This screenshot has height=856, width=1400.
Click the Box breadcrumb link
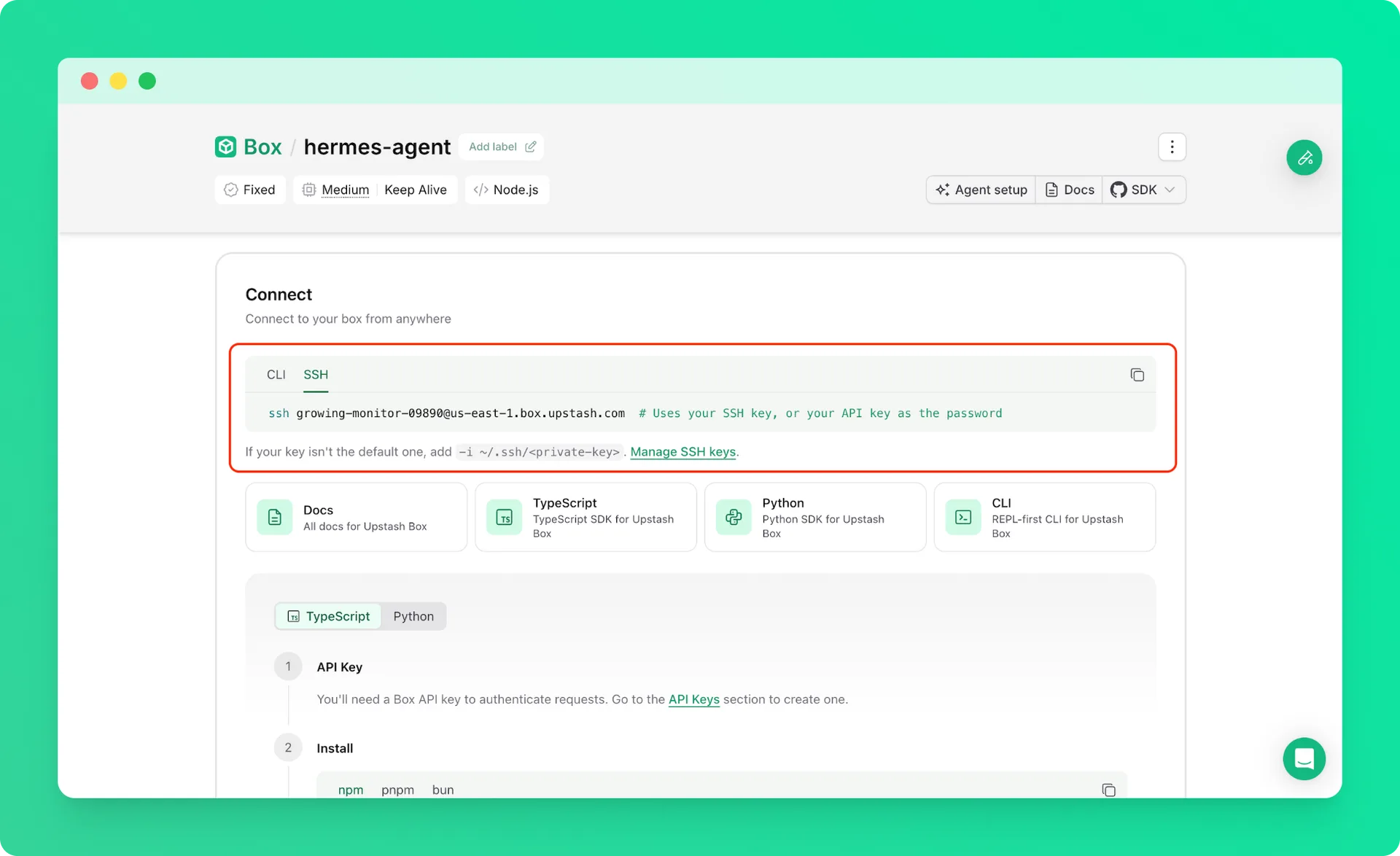pos(262,147)
